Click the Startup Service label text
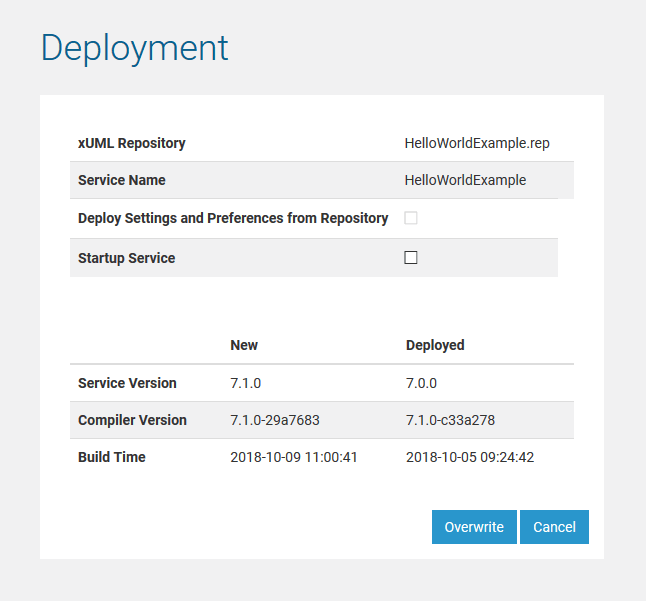 coord(126,258)
